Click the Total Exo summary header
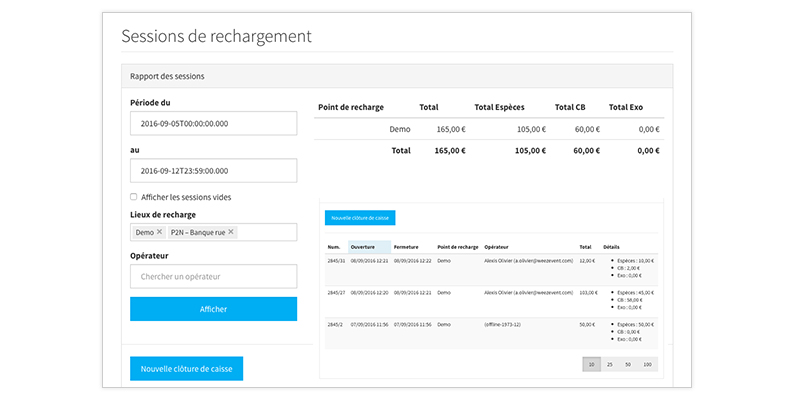 tap(626, 107)
